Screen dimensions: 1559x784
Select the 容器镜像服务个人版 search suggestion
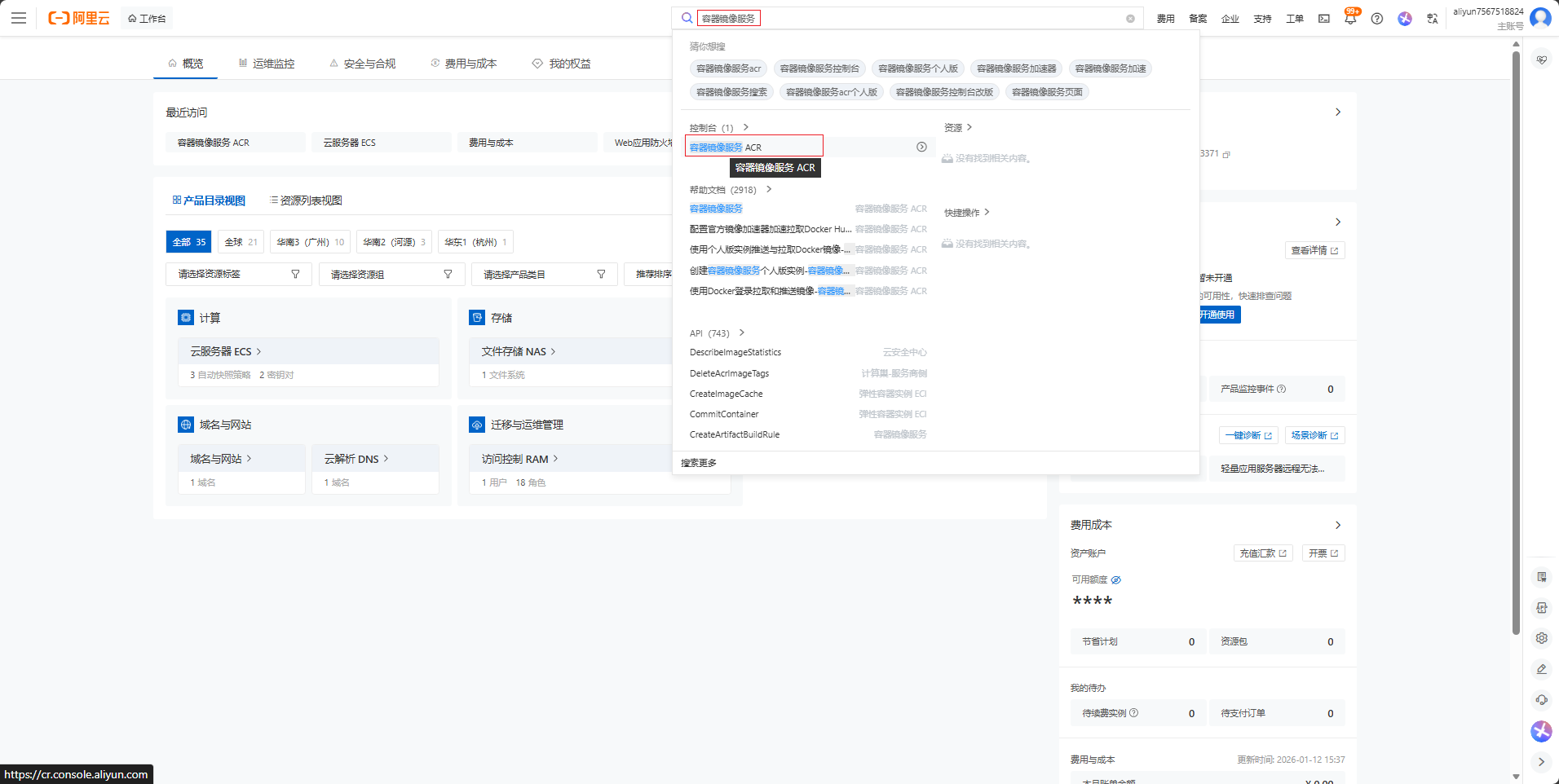click(918, 68)
